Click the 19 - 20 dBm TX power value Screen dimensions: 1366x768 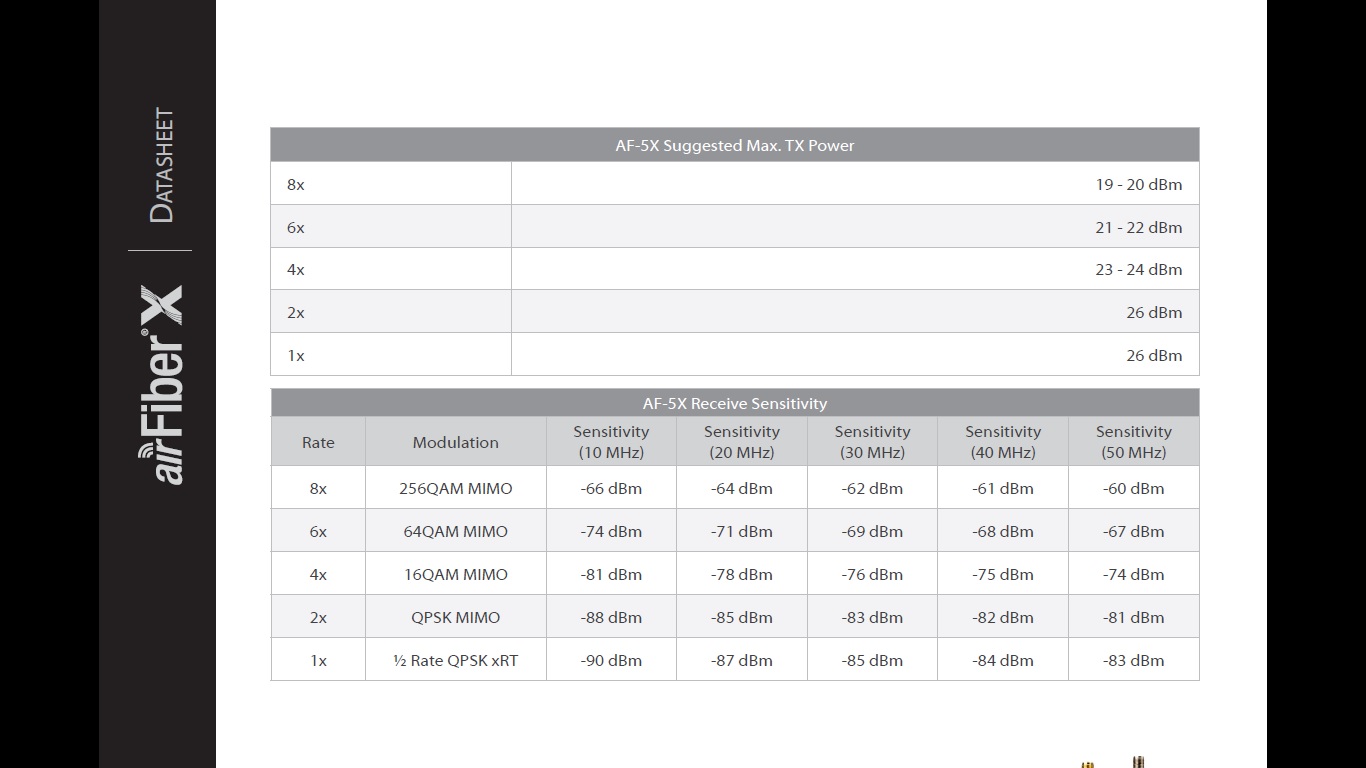pyautogui.click(x=1138, y=184)
